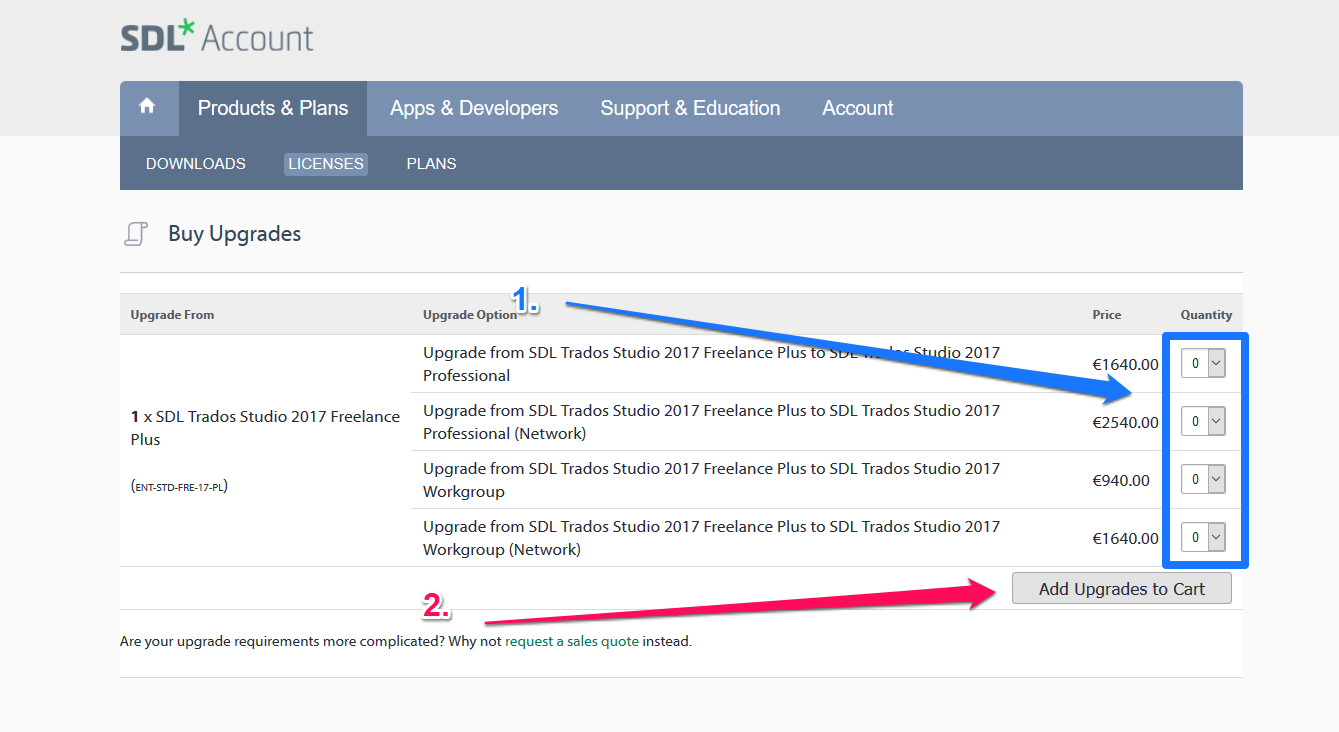Viewport: 1339px width, 732px height.
Task: Click the €2540.00 price
Action: click(1125, 423)
